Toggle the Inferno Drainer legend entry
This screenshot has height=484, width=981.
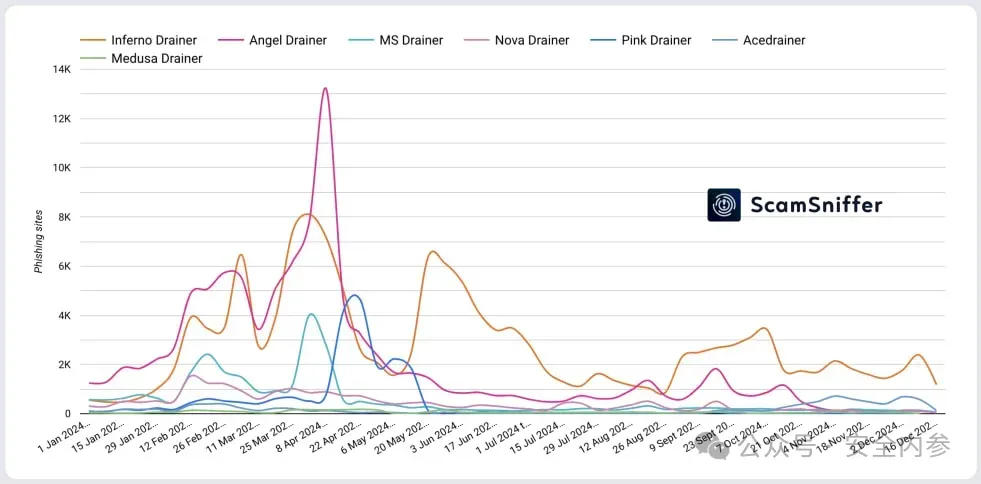tap(139, 41)
